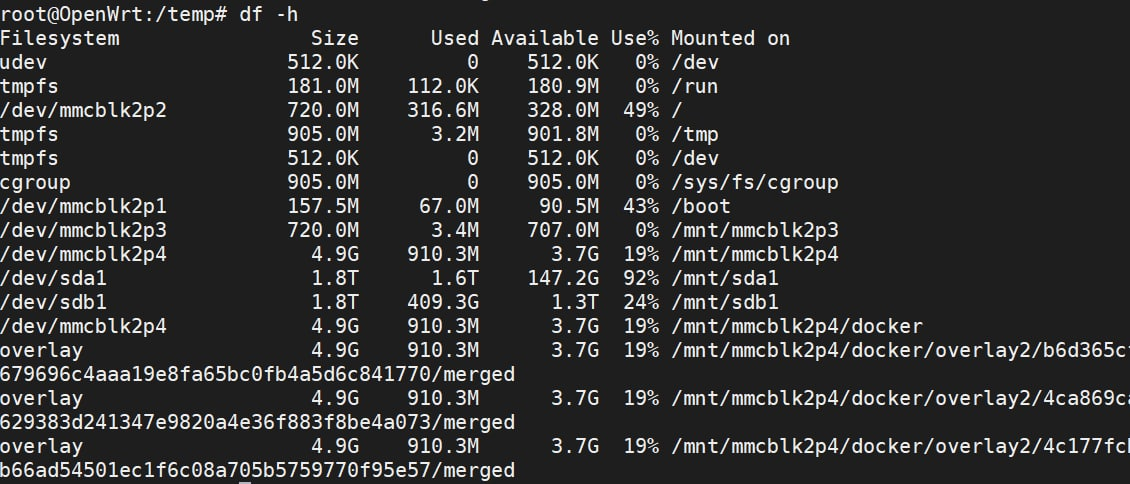Click the 'Filesystem' column header

pos(59,38)
